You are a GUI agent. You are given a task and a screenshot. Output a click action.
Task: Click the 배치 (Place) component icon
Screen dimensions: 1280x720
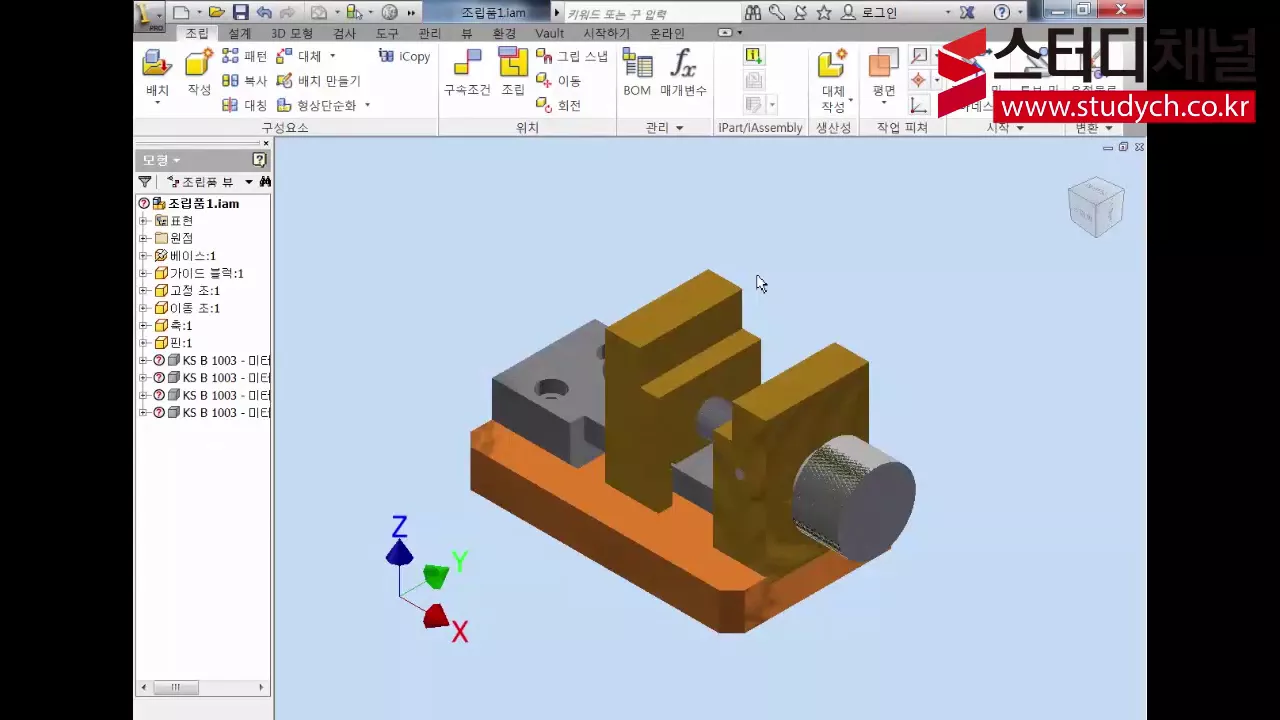[x=157, y=64]
